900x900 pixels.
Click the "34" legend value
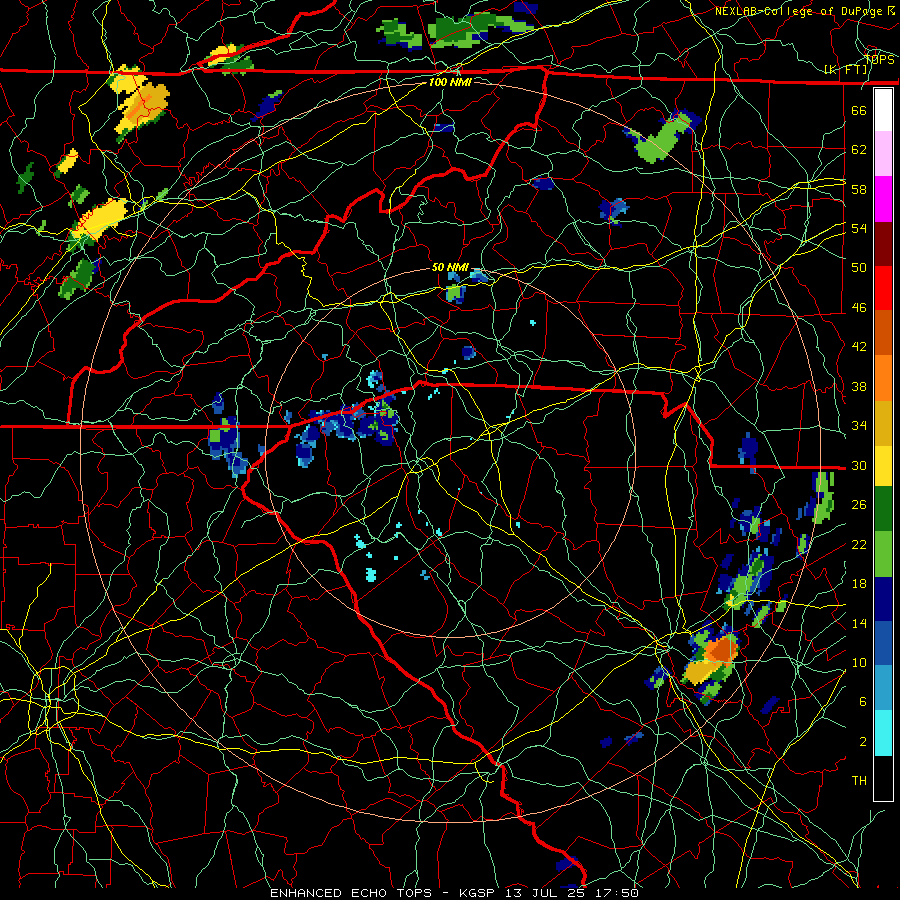(x=859, y=426)
